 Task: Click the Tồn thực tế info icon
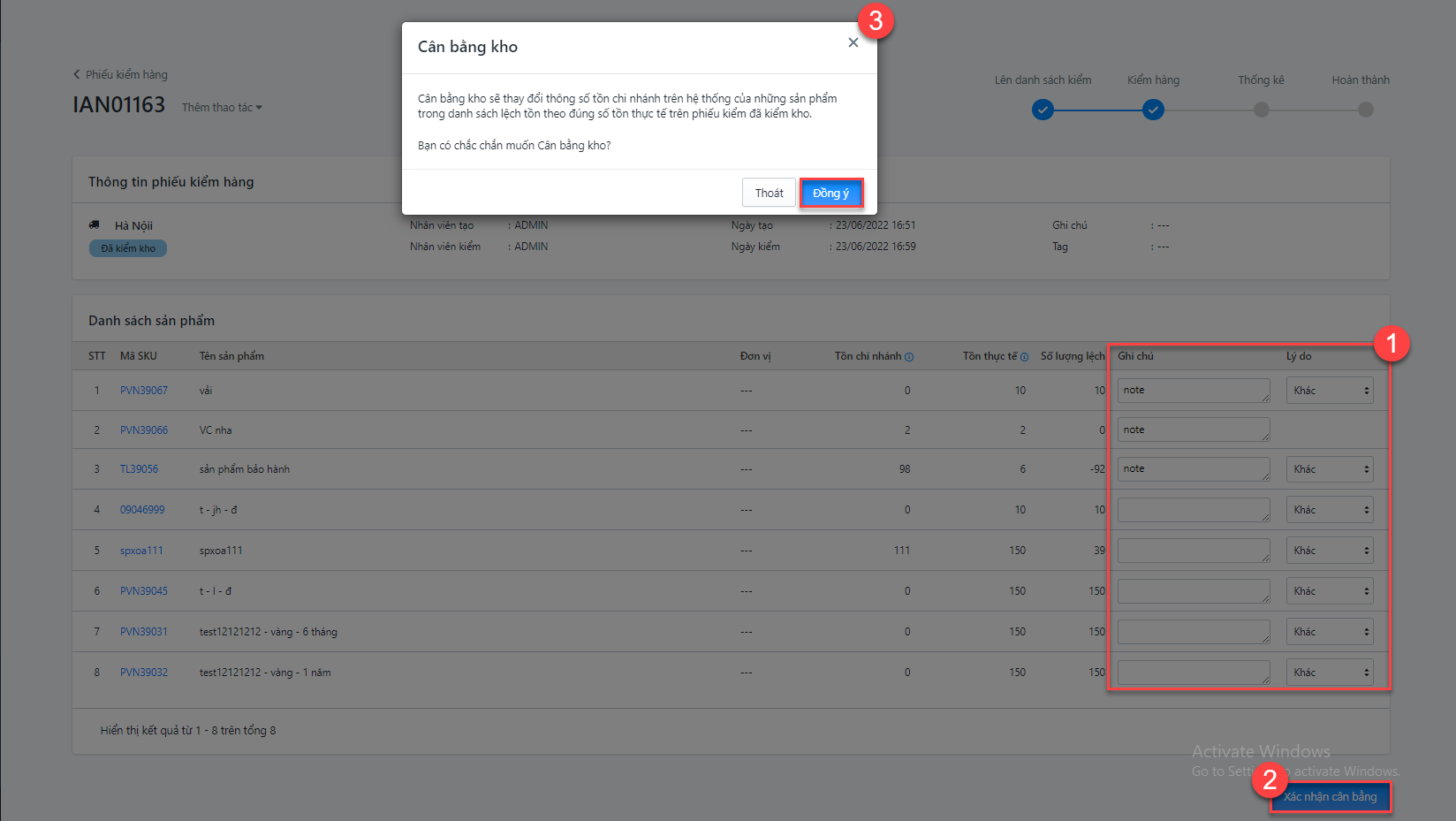1025,357
